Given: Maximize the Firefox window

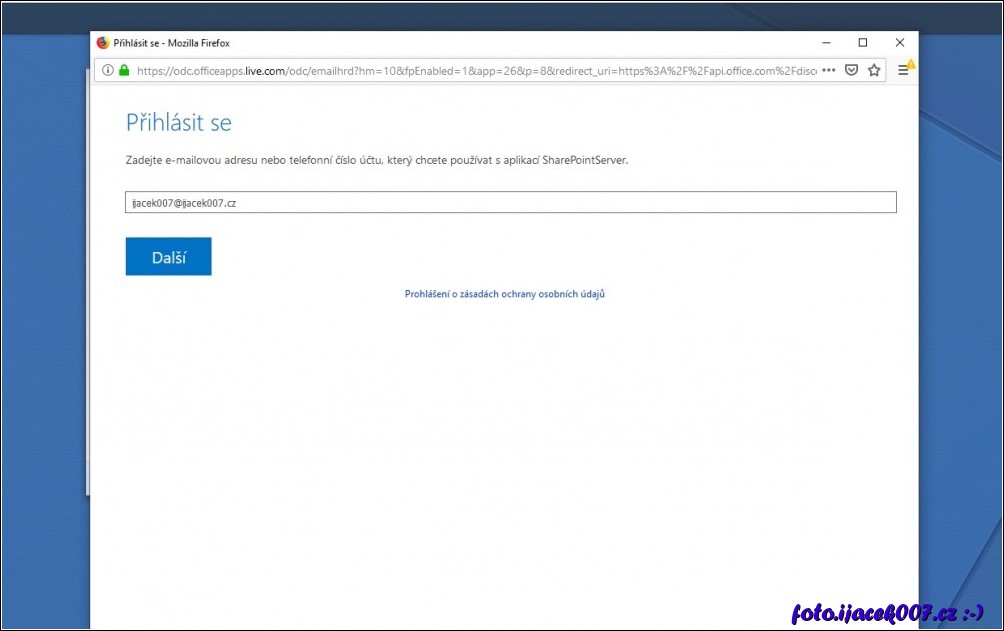Looking at the screenshot, I should coord(862,43).
